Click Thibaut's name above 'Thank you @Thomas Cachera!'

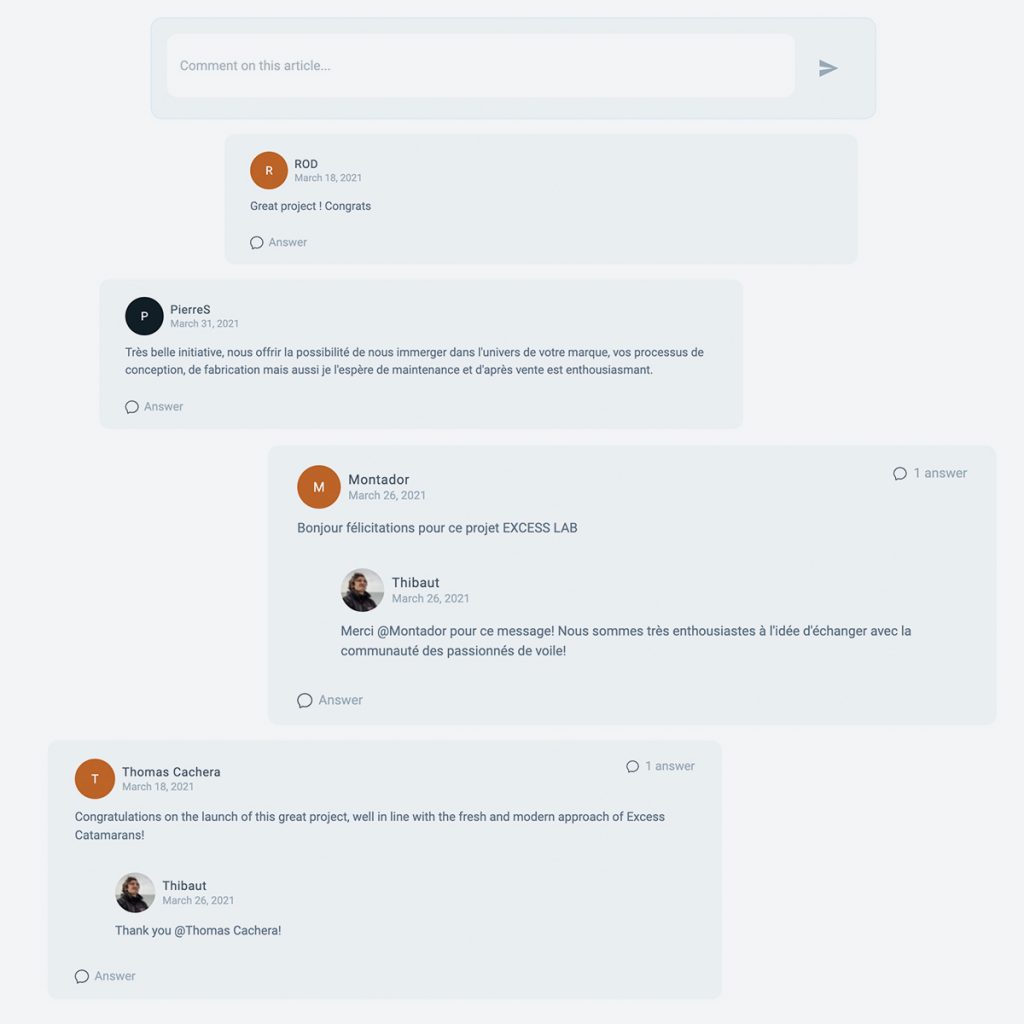point(184,886)
